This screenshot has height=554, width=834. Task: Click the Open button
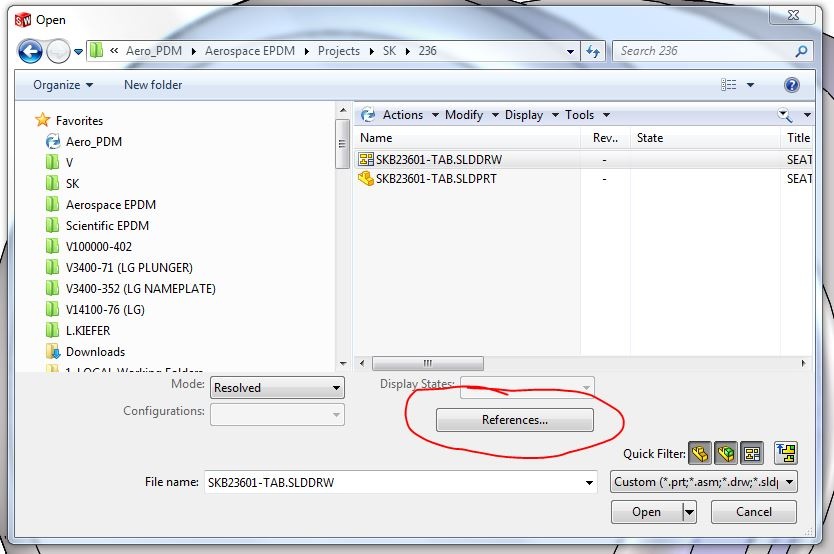pyautogui.click(x=647, y=512)
